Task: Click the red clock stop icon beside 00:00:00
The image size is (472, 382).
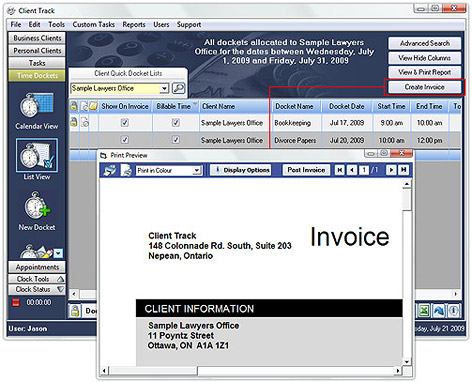Action: [16, 302]
